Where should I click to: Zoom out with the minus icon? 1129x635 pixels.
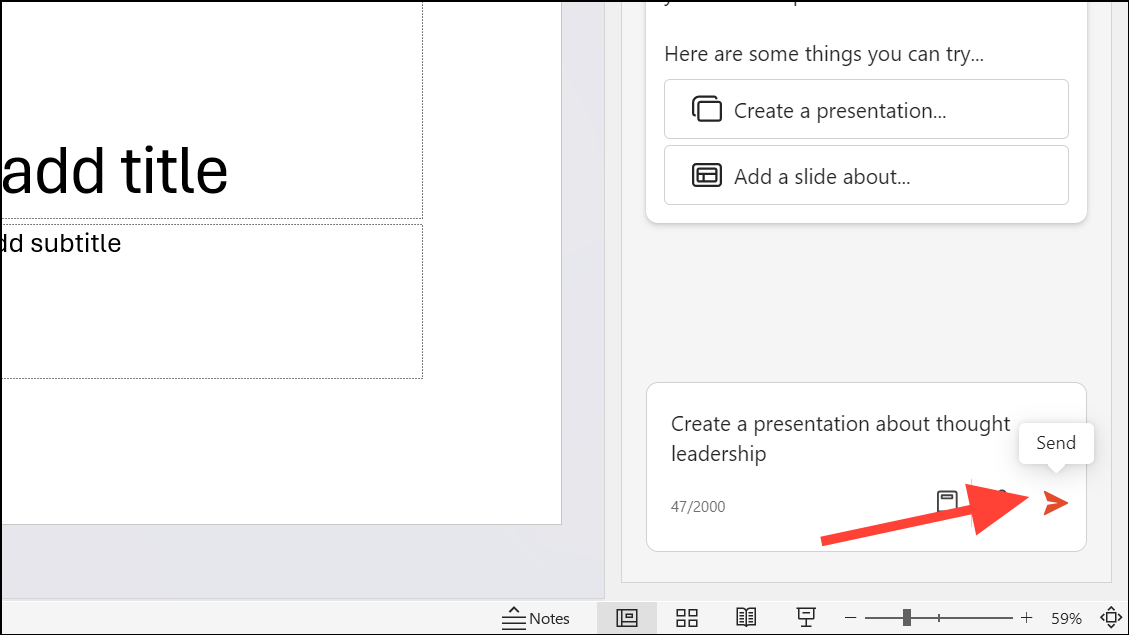tap(851, 617)
